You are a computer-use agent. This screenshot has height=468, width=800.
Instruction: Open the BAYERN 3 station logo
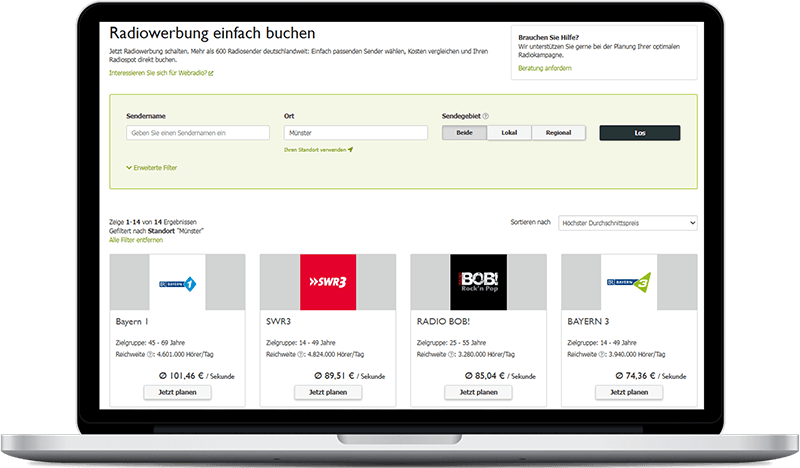(629, 282)
